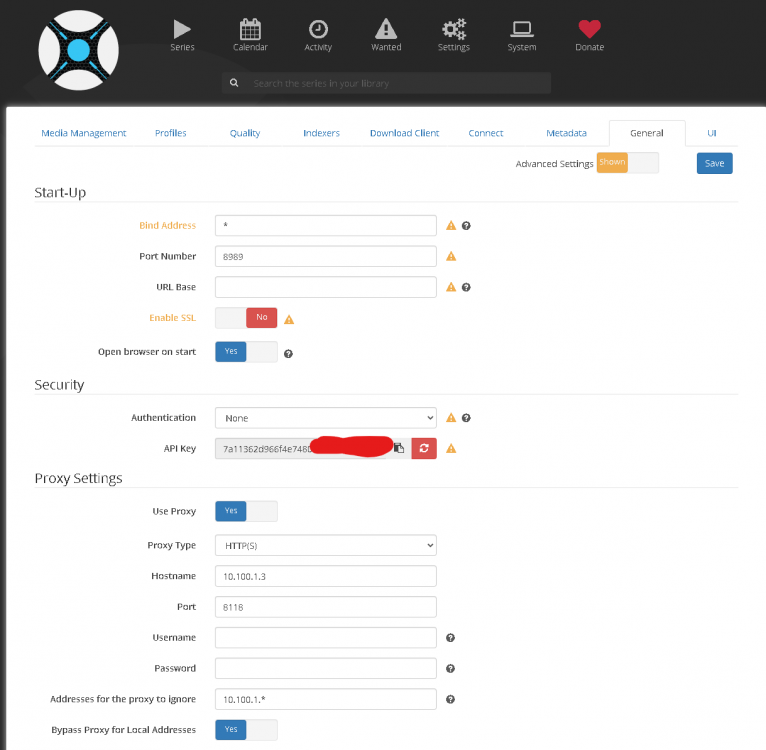Select the General tab
Viewport: 766px width, 750px height.
pos(647,133)
